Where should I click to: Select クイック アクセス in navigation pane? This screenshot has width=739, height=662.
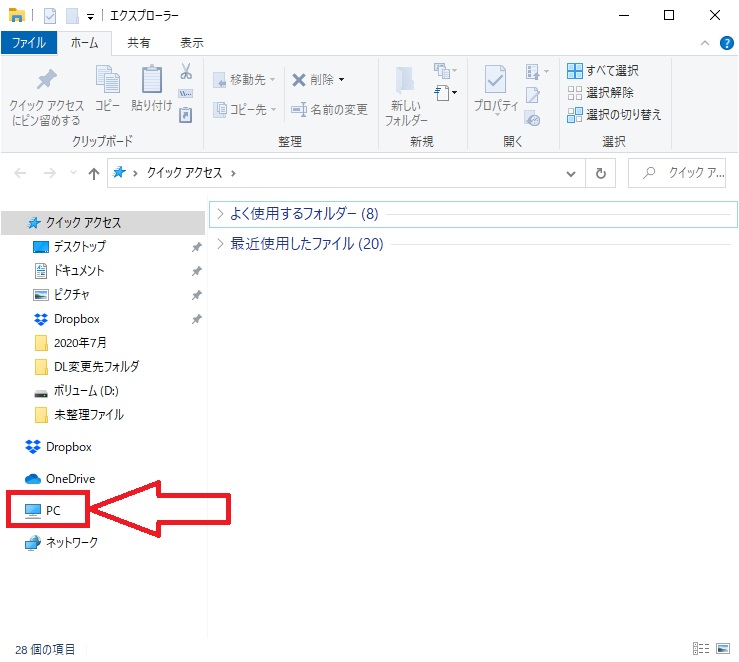(x=103, y=222)
